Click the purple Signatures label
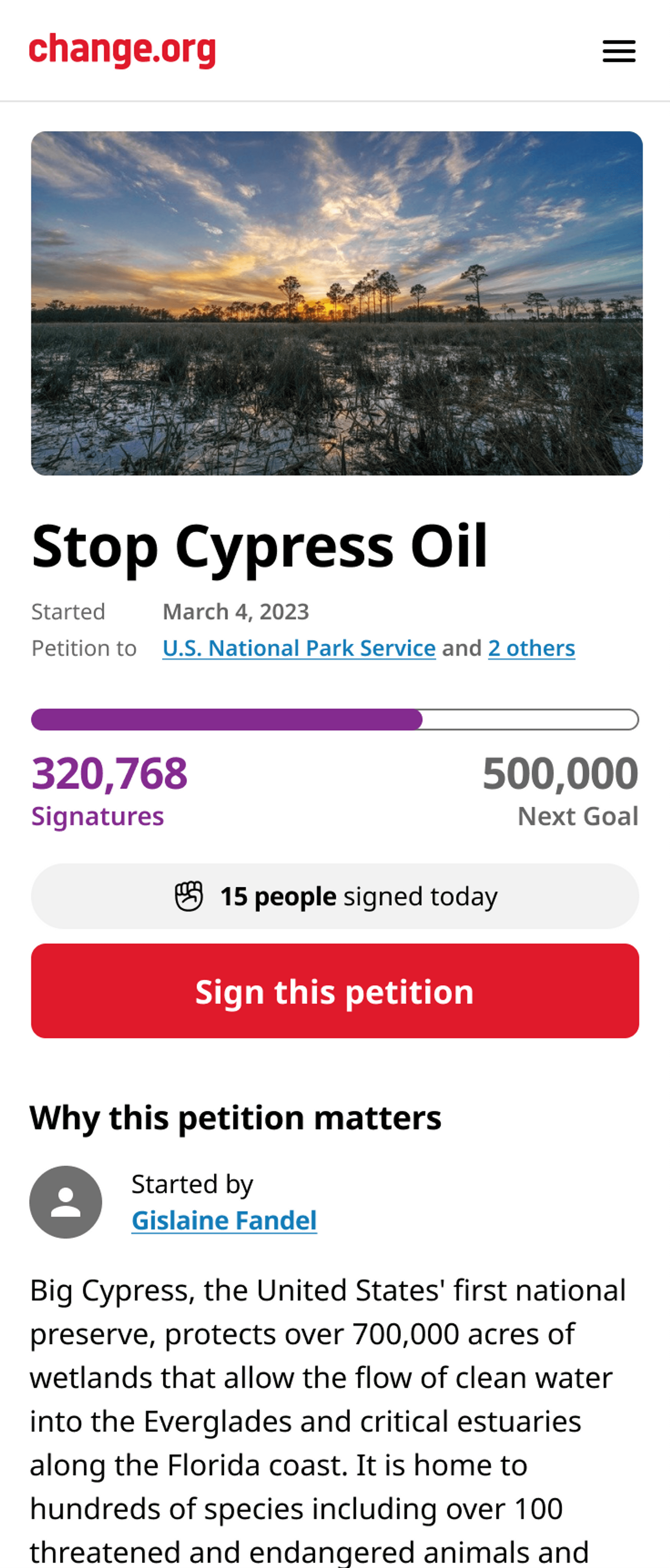 (97, 816)
